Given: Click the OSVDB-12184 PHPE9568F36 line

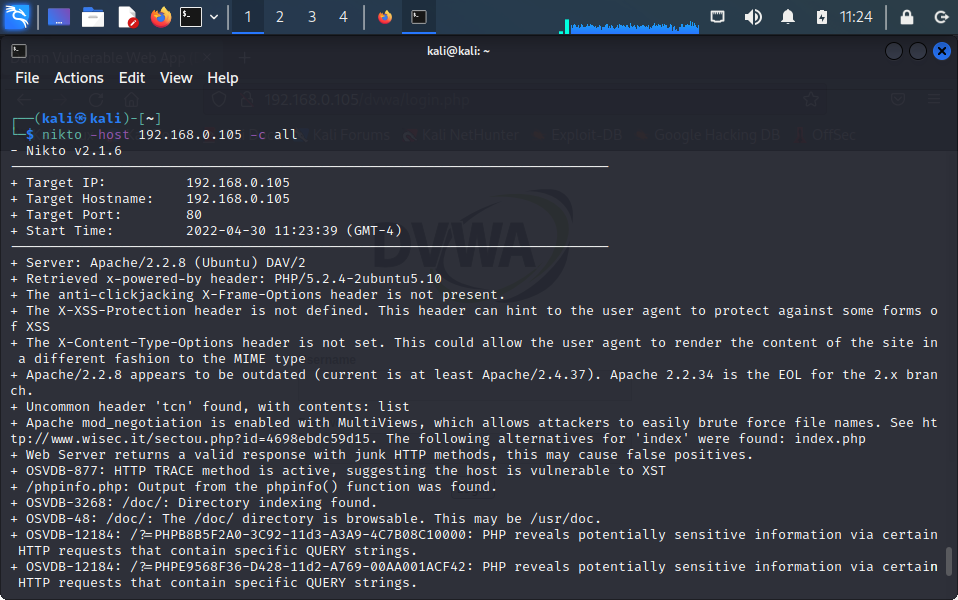Looking at the screenshot, I should click(x=474, y=574).
